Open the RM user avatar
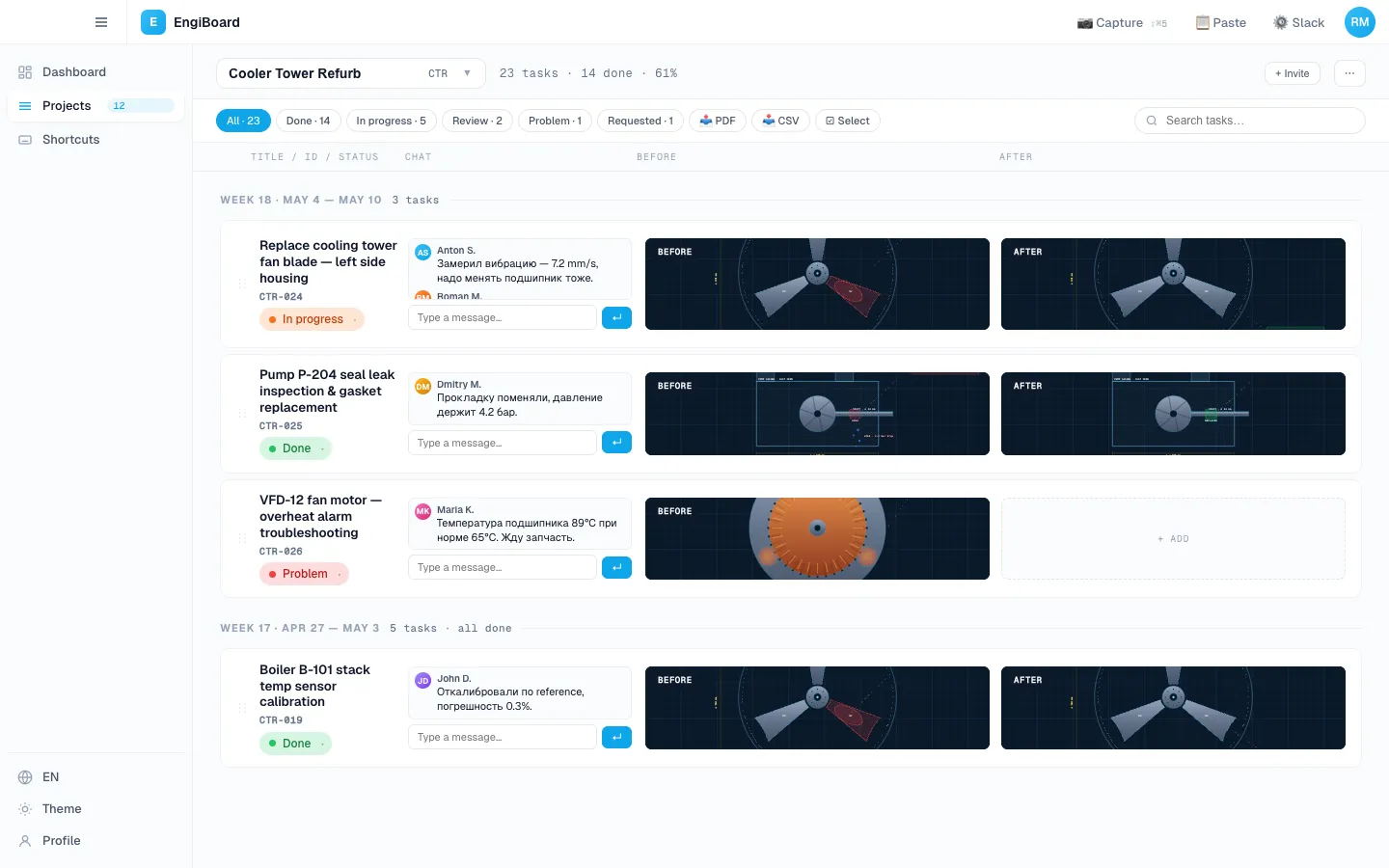Image resolution: width=1389 pixels, height=868 pixels. [x=1360, y=22]
